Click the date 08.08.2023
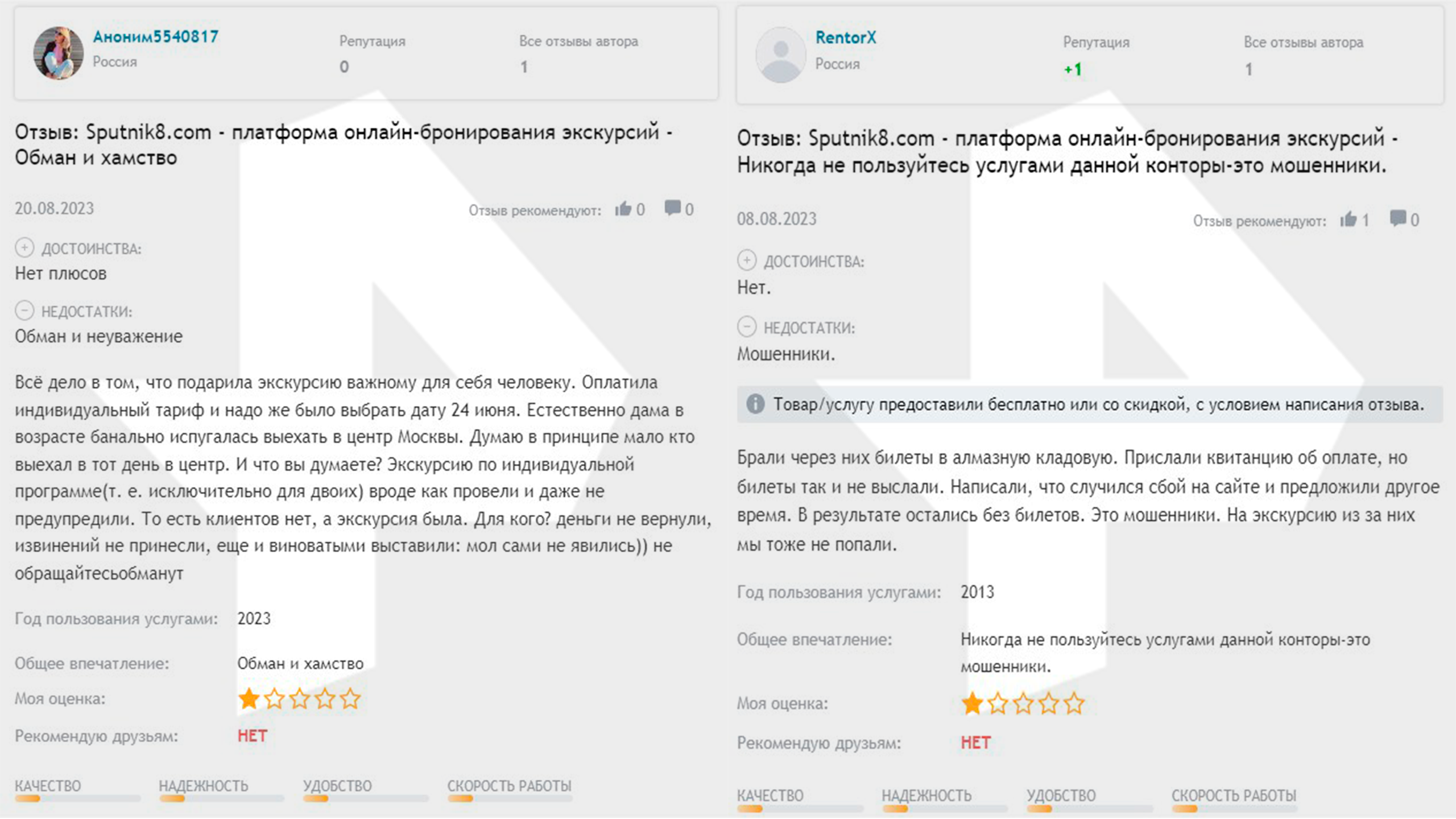The width and height of the screenshot is (1456, 819). [776, 219]
